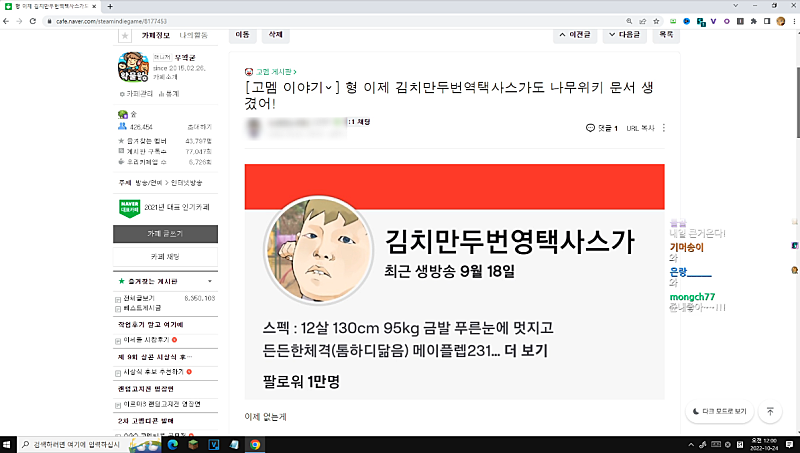Click the scroll-to-top arrow button
Screen dimensions: 800x453
click(x=770, y=411)
